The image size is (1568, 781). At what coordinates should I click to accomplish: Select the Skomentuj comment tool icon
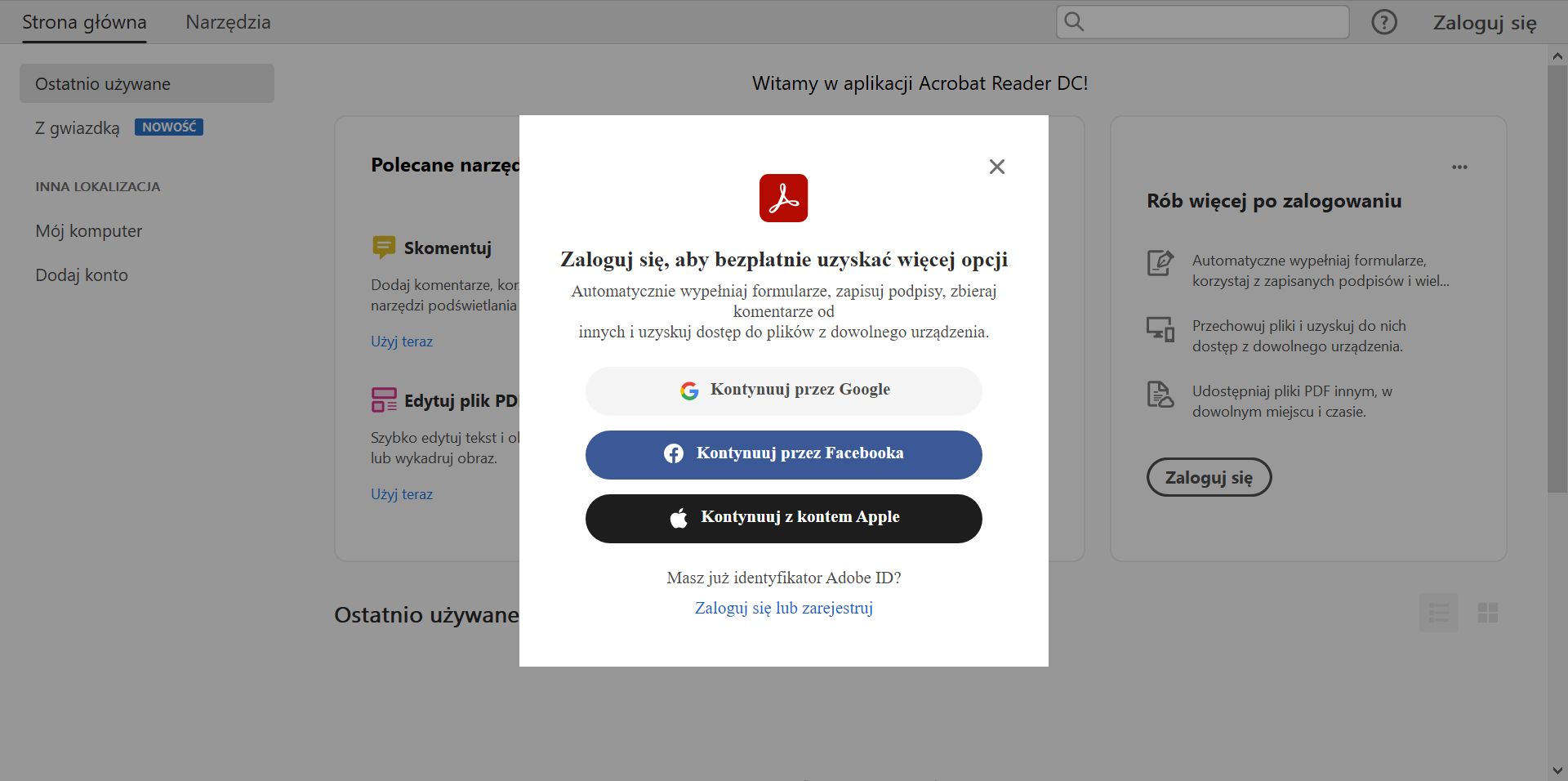(x=383, y=248)
